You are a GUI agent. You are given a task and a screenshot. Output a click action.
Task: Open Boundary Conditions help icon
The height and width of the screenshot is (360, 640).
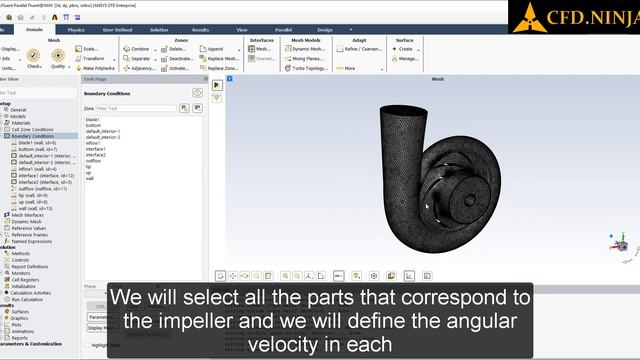(197, 93)
